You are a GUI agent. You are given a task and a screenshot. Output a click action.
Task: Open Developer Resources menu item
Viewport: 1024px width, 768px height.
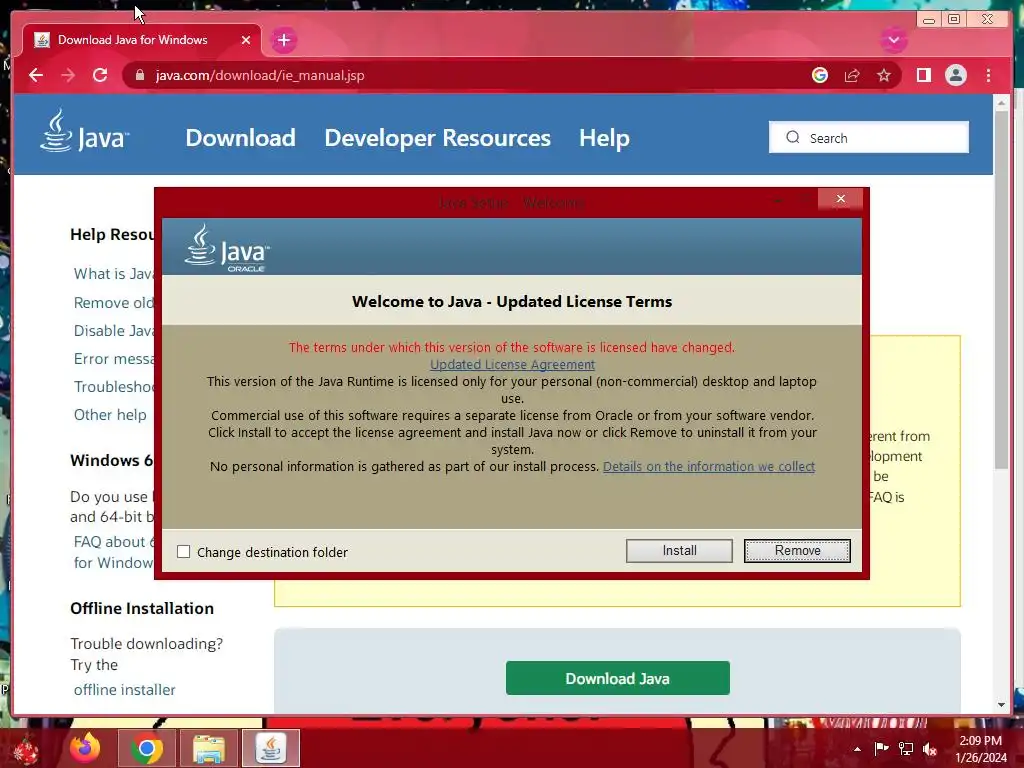point(438,138)
